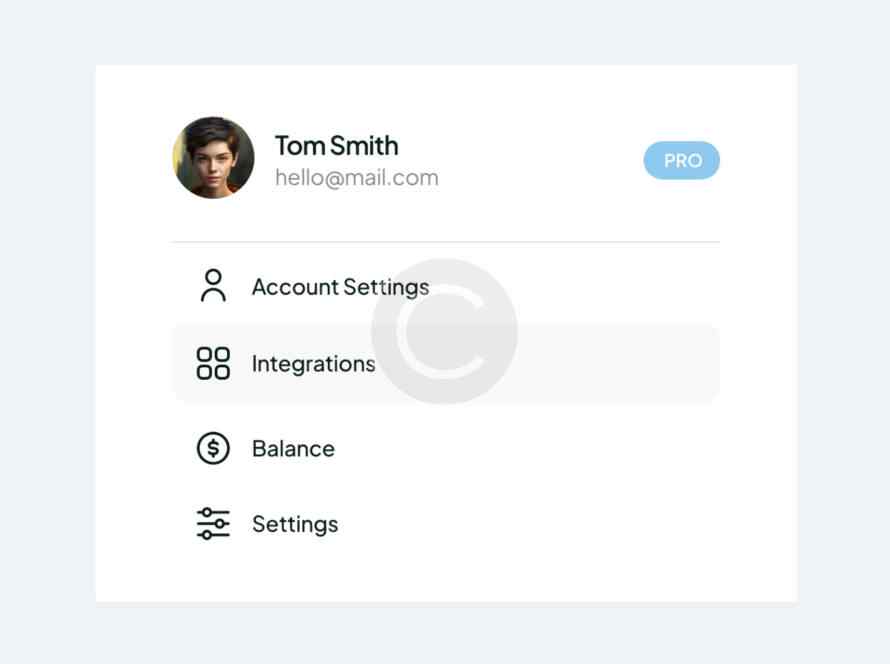Viewport: 890px width, 664px height.
Task: Click the divider line below the profile header
Action: tap(445, 242)
